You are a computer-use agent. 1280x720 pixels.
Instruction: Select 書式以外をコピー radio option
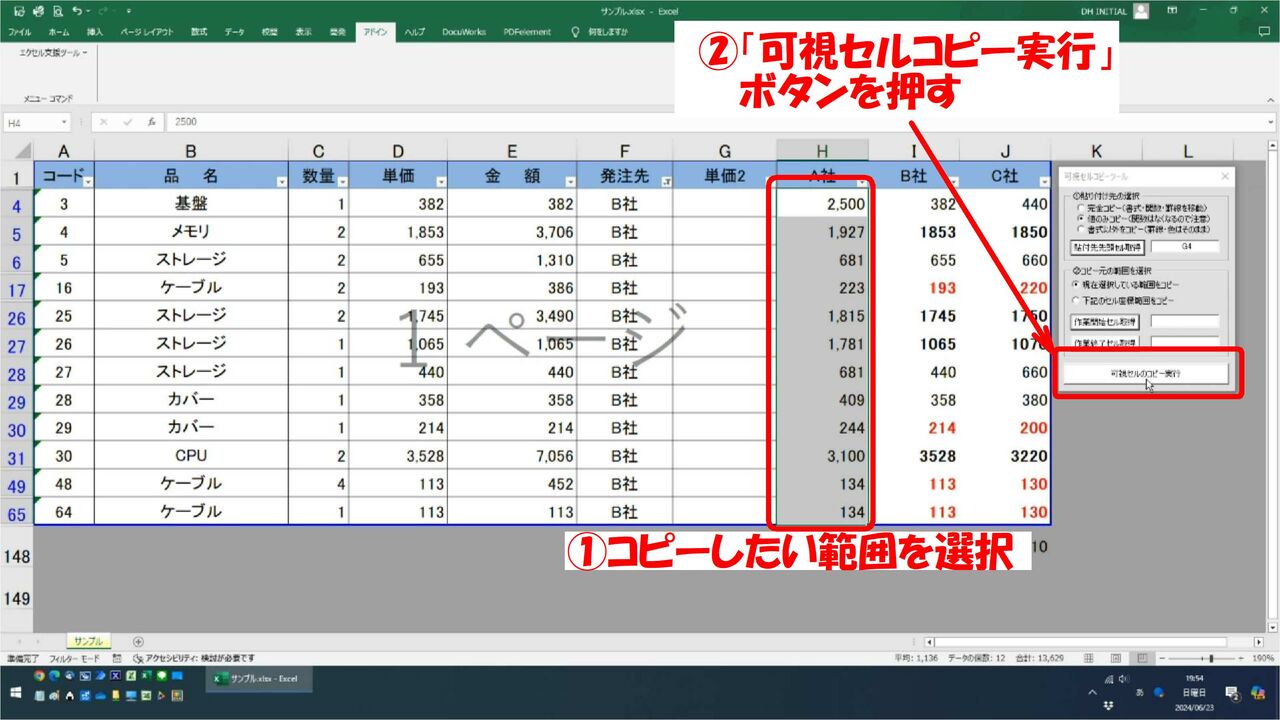click(1079, 227)
